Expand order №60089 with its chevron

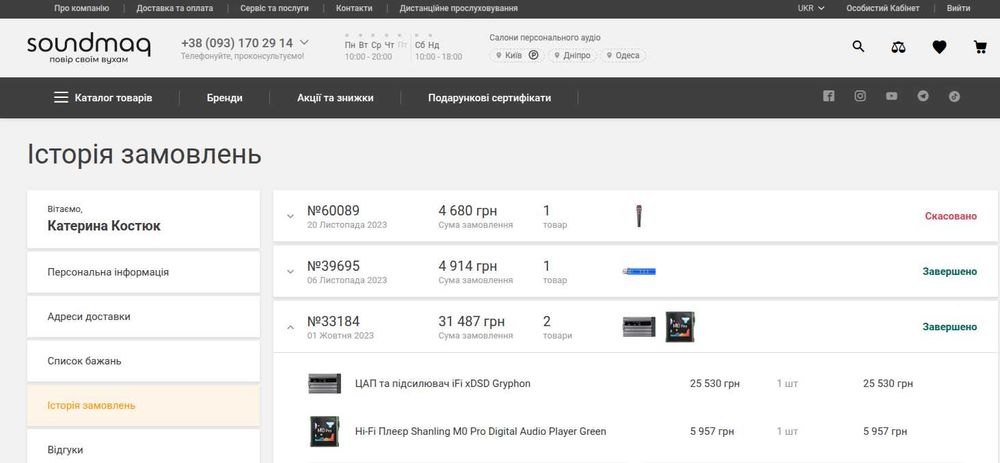click(290, 216)
